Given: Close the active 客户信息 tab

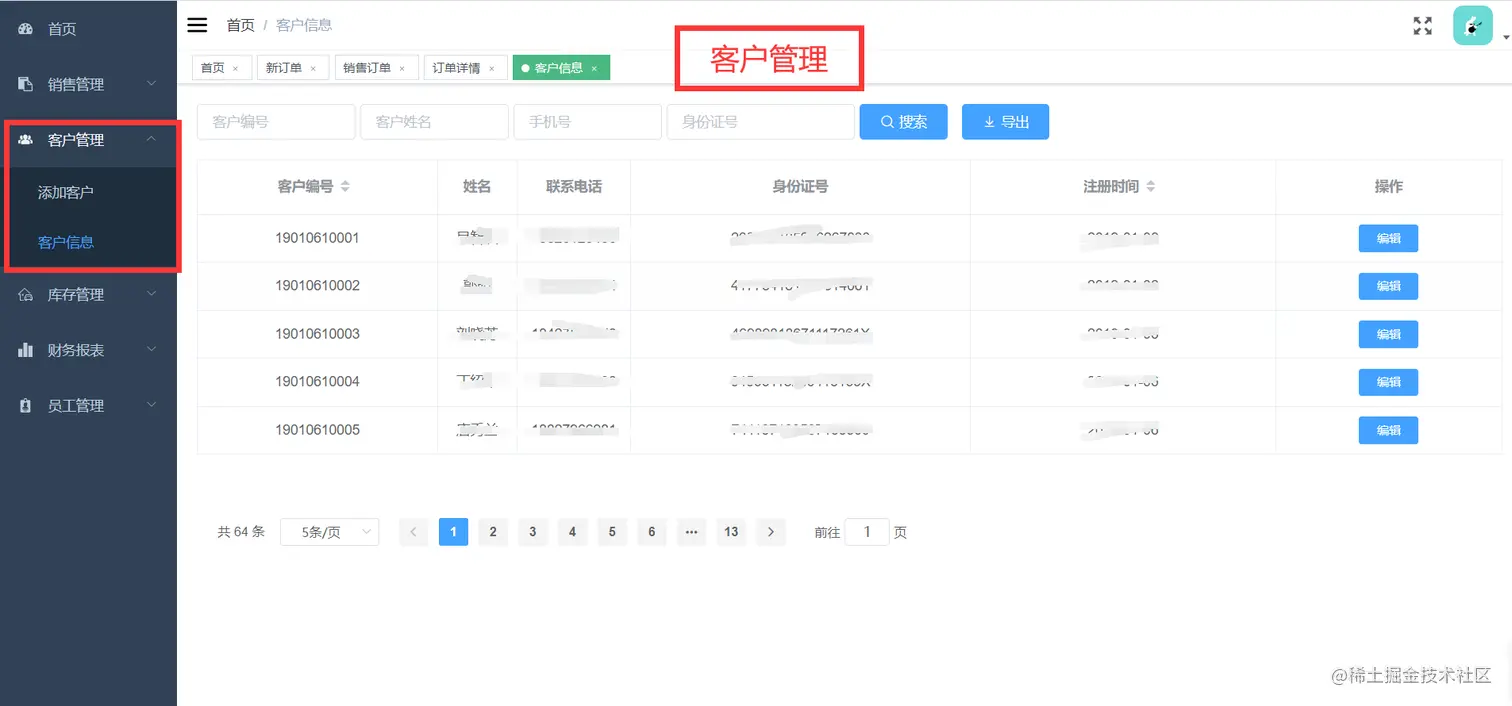Looking at the screenshot, I should point(594,68).
